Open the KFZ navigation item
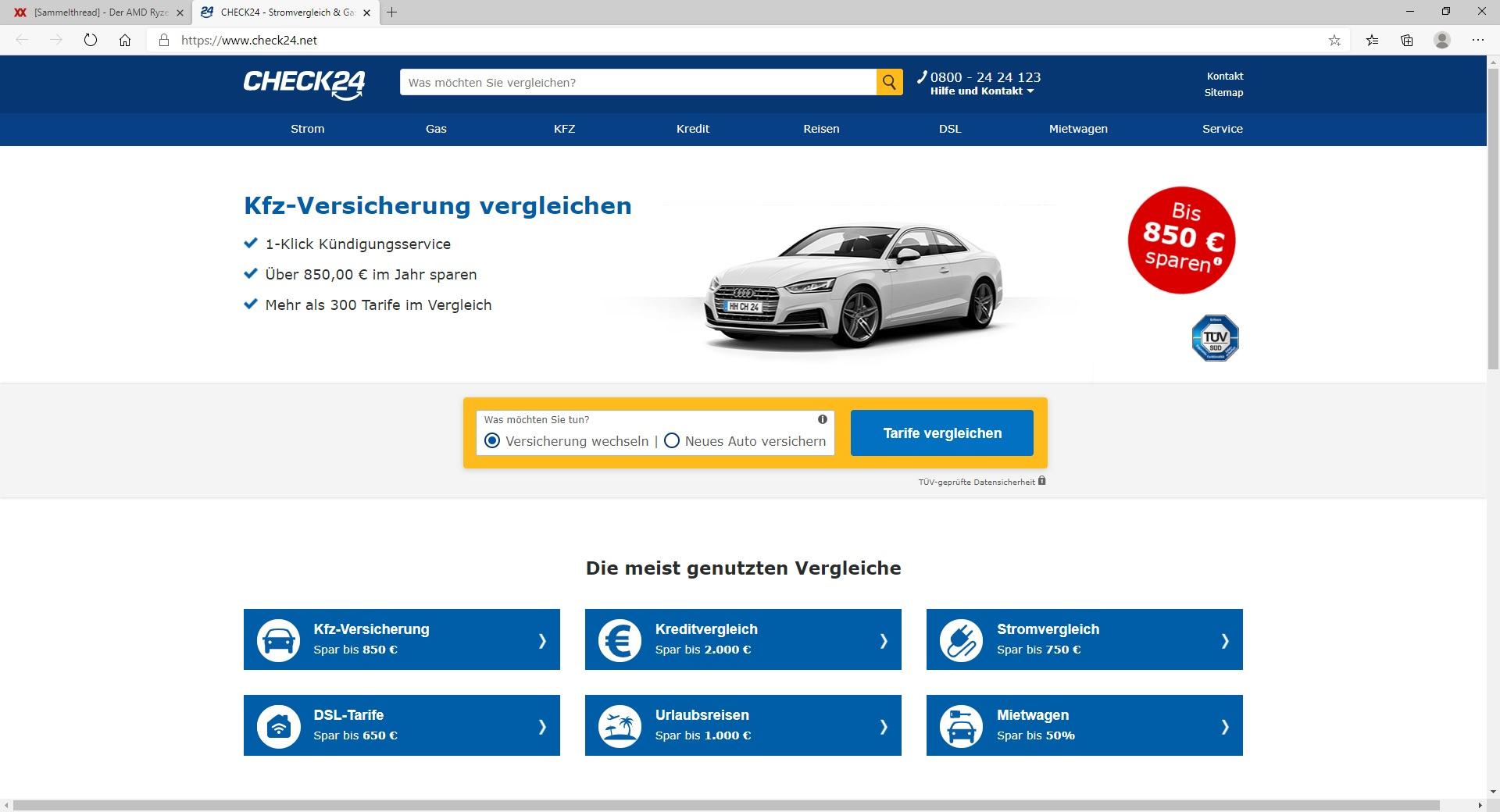The width and height of the screenshot is (1500, 812). click(x=564, y=129)
